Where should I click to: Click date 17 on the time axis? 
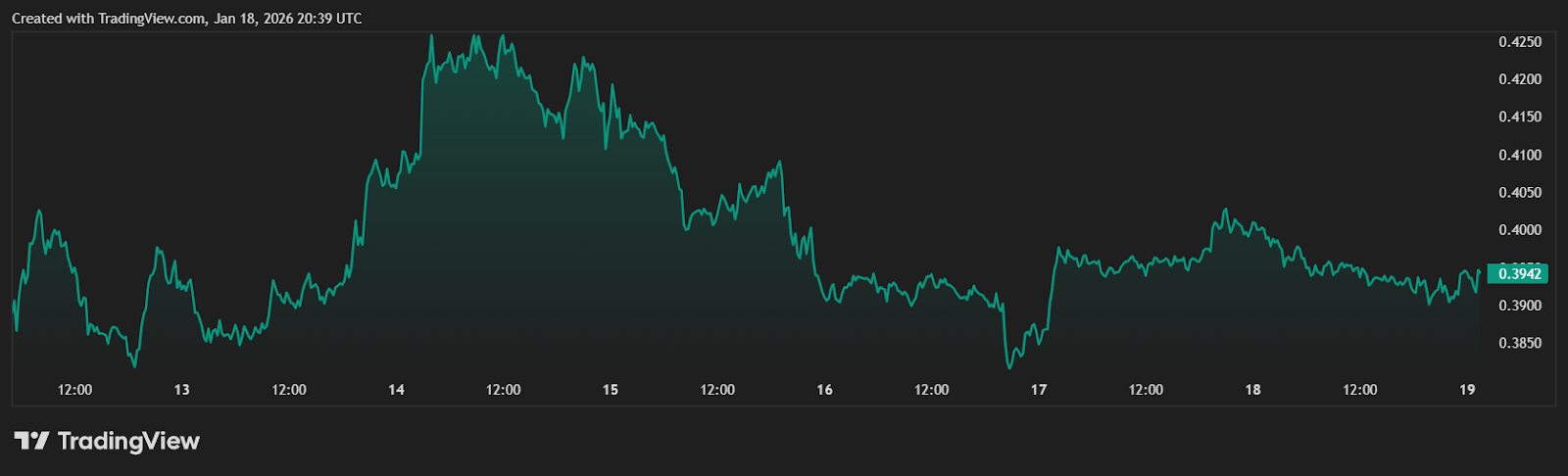[x=1039, y=390]
